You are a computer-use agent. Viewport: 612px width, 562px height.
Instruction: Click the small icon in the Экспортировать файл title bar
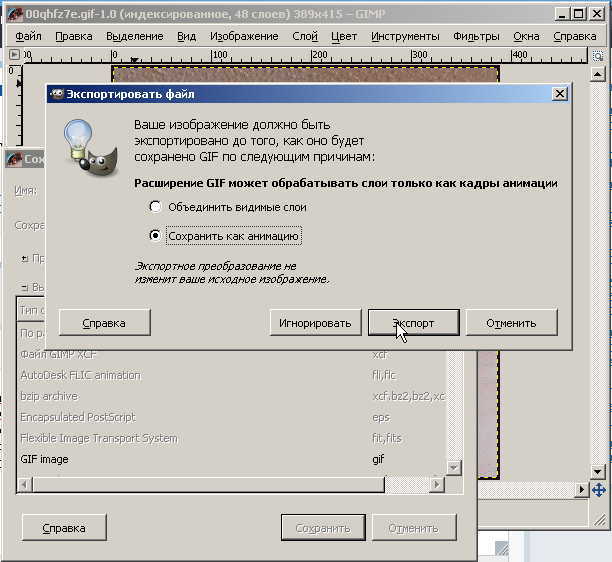click(57, 94)
